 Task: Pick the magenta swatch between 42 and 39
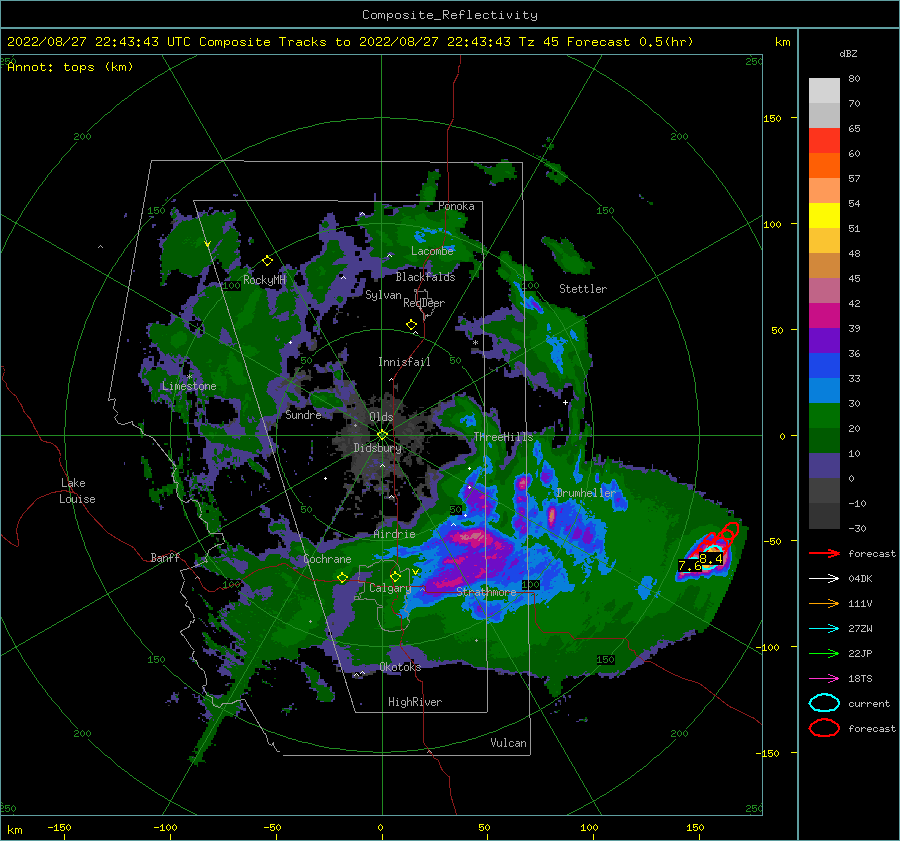tap(824, 316)
